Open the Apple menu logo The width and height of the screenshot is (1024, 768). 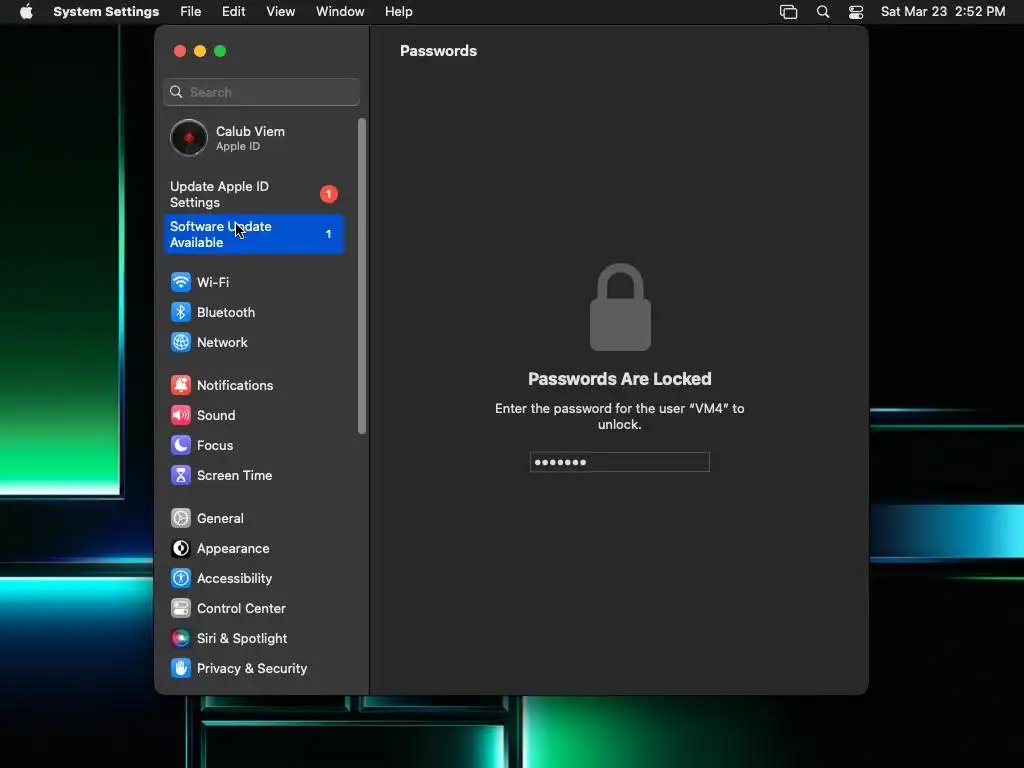tap(26, 12)
